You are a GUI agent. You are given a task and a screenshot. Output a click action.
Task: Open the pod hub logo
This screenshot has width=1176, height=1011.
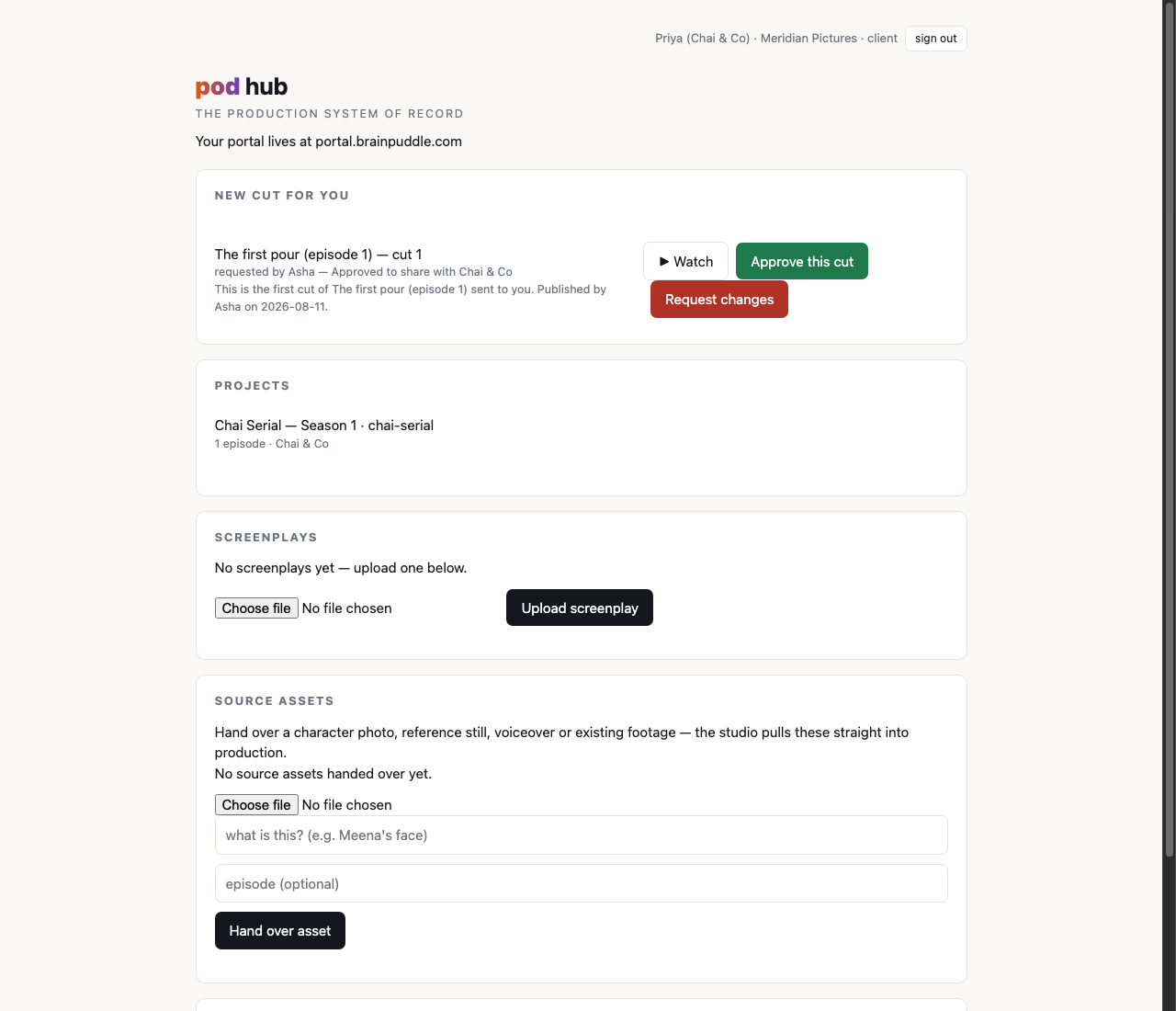coord(242,86)
